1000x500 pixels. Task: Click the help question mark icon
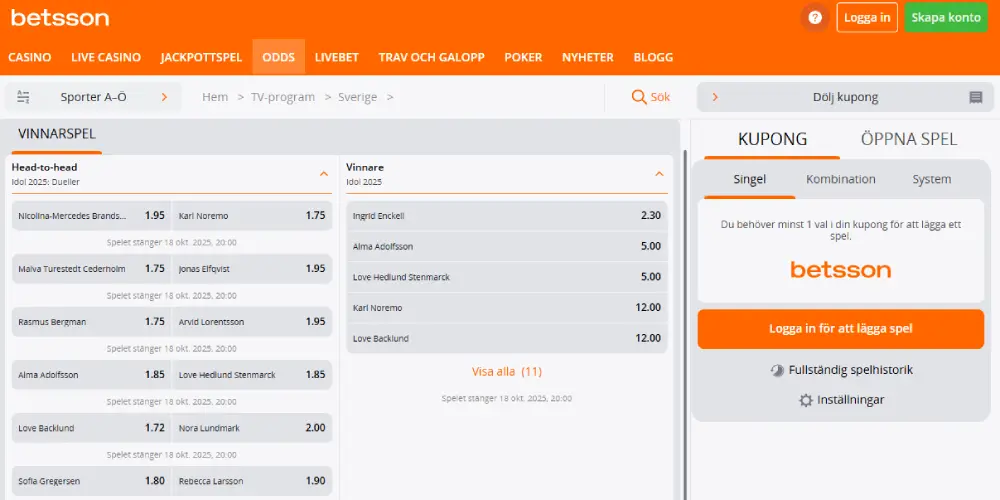tap(815, 18)
